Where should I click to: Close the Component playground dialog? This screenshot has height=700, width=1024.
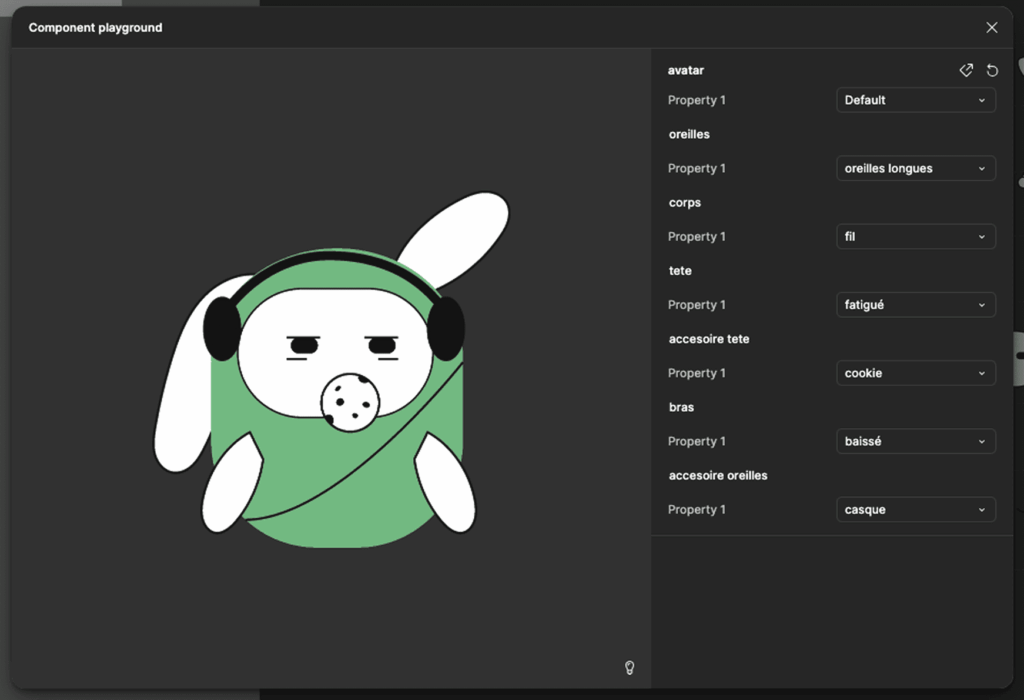pyautogui.click(x=992, y=28)
